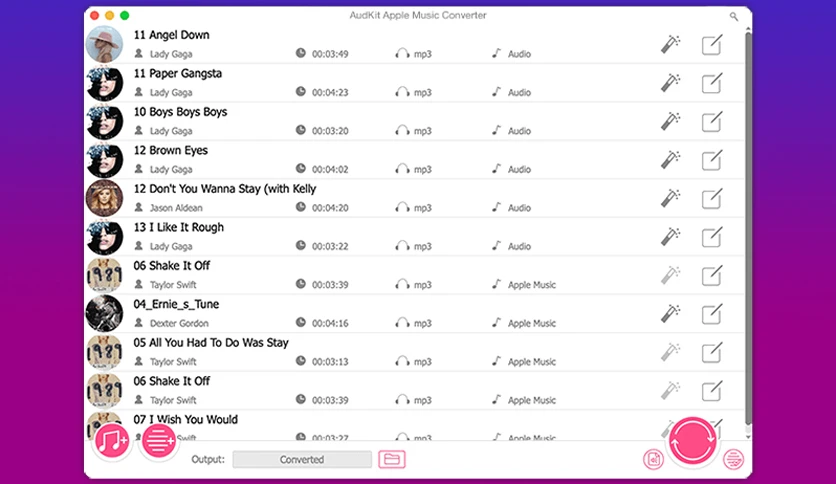Viewport: 836px width, 484px height.
Task: Select the track title "07 I Wish You Would"
Action: tap(186, 420)
